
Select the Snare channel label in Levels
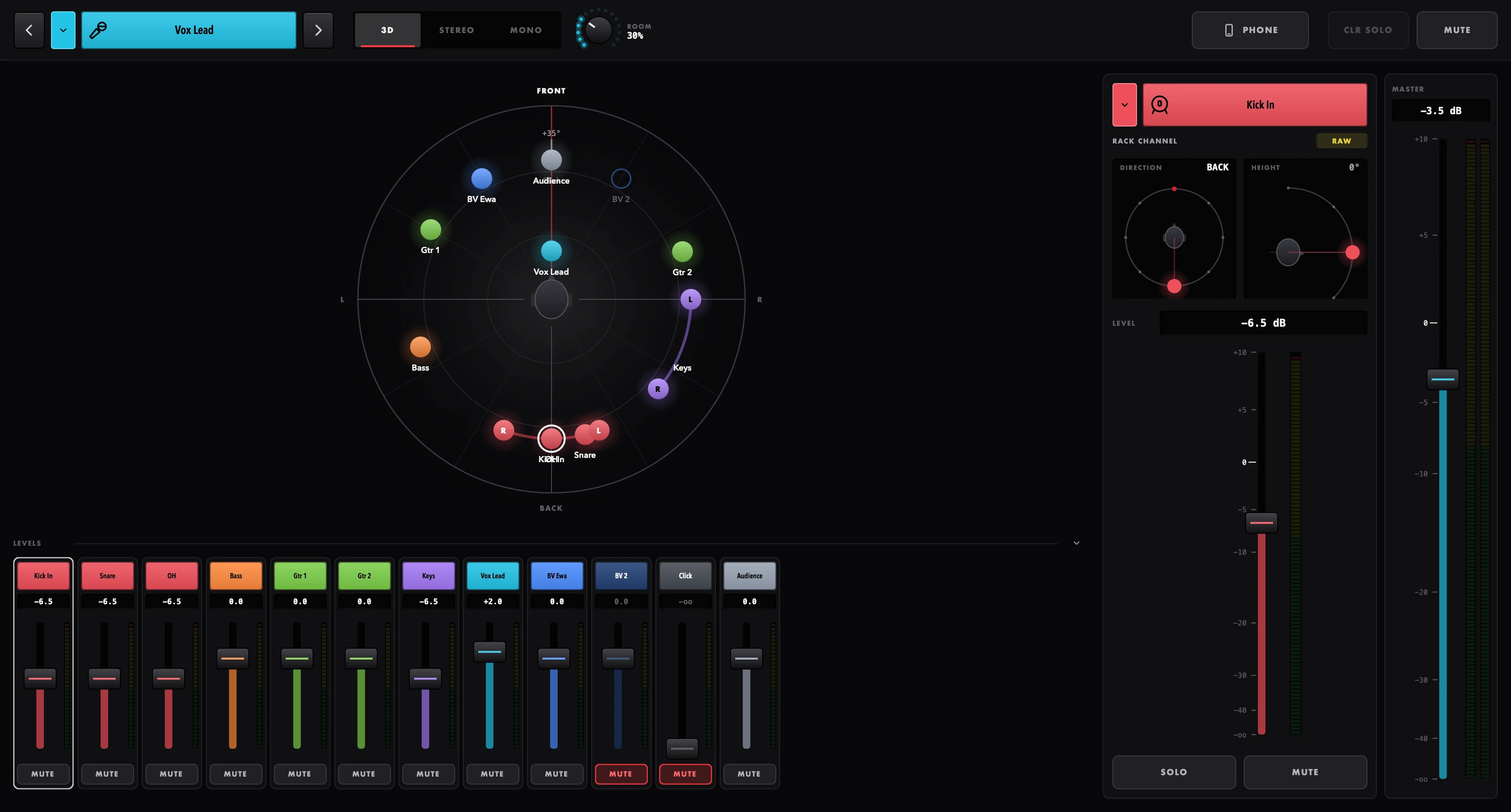(107, 576)
